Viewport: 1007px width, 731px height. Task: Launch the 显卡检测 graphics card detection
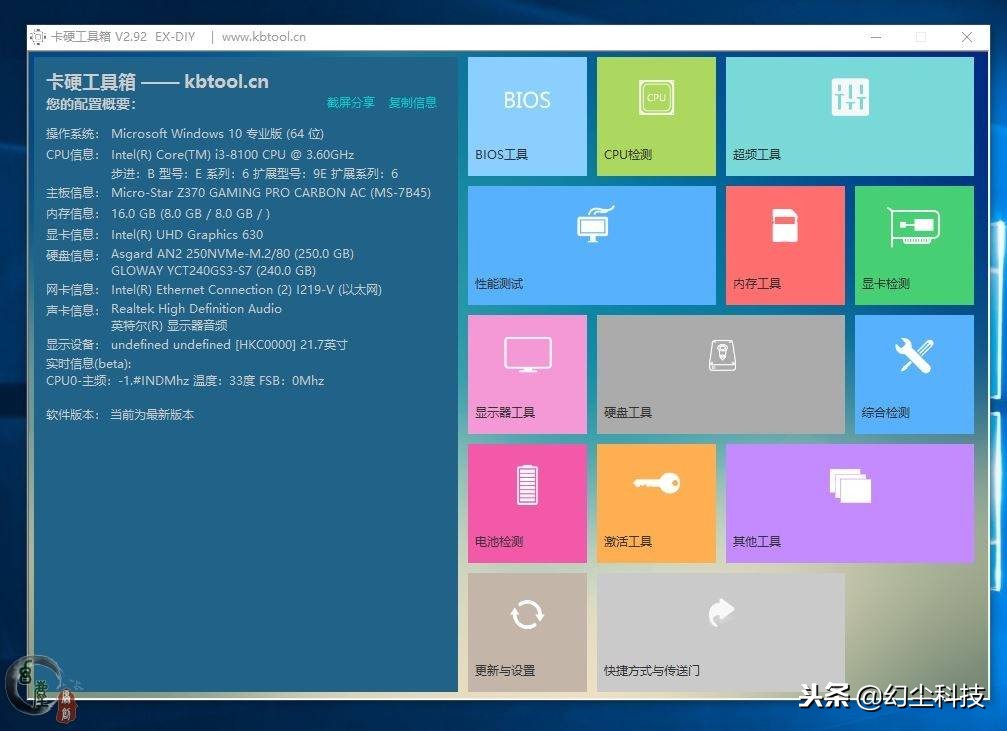912,244
